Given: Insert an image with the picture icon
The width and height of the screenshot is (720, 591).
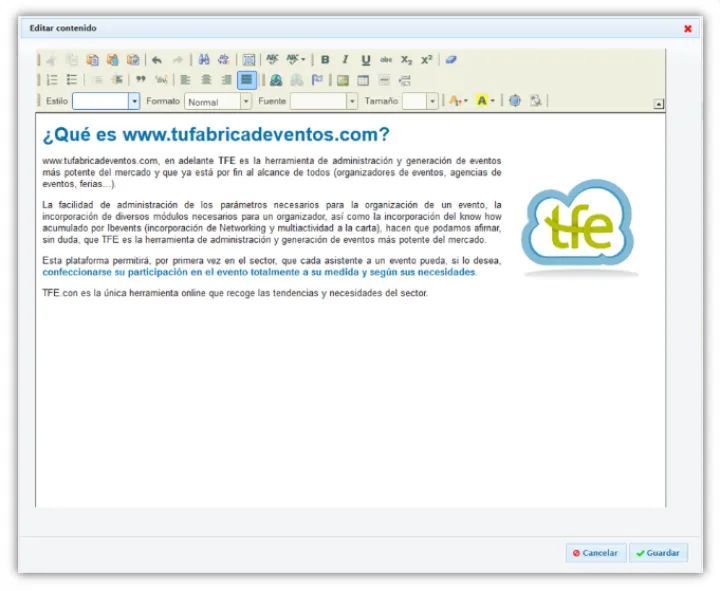Looking at the screenshot, I should pyautogui.click(x=343, y=80).
